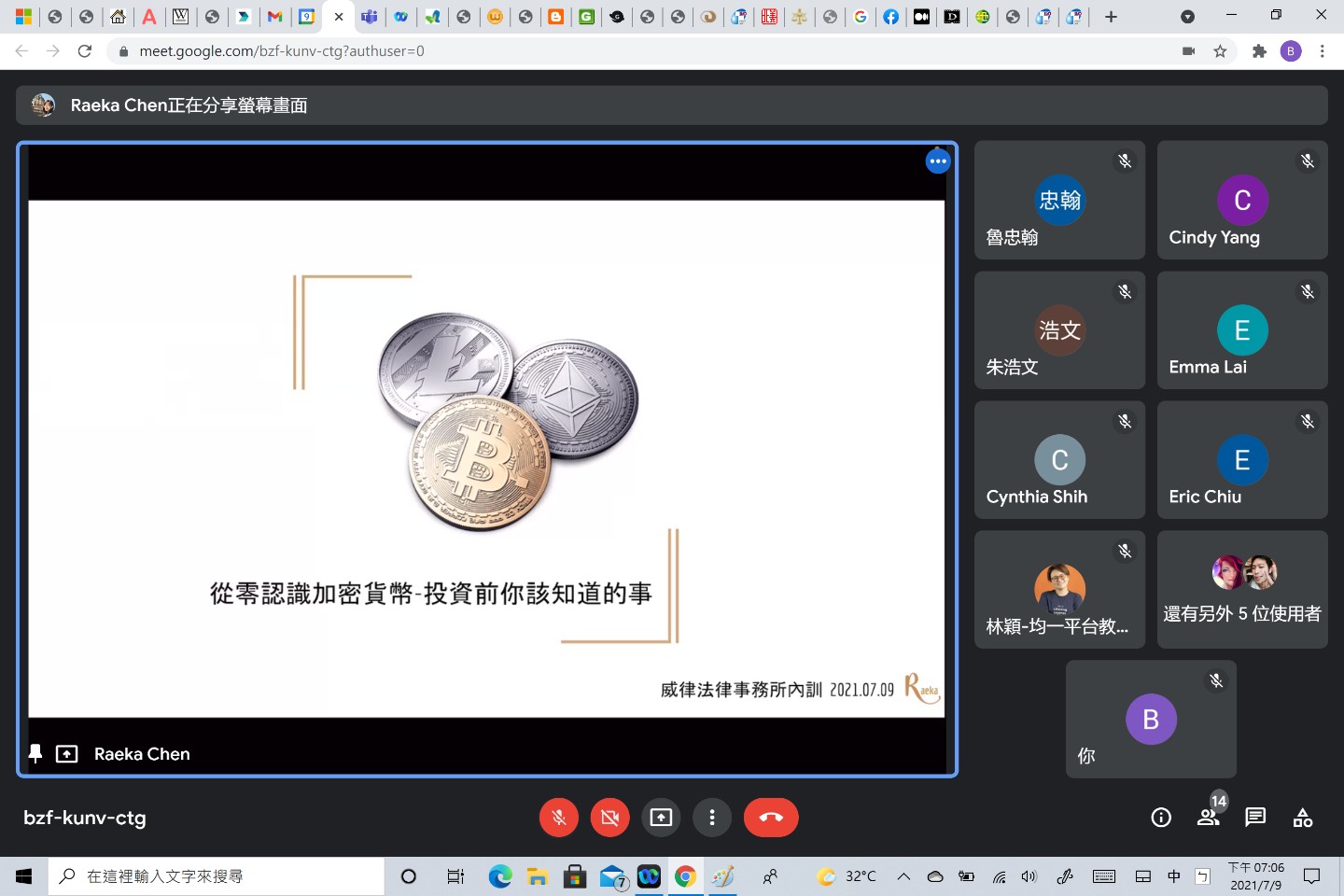Toggle the camera off button

pyautogui.click(x=610, y=818)
